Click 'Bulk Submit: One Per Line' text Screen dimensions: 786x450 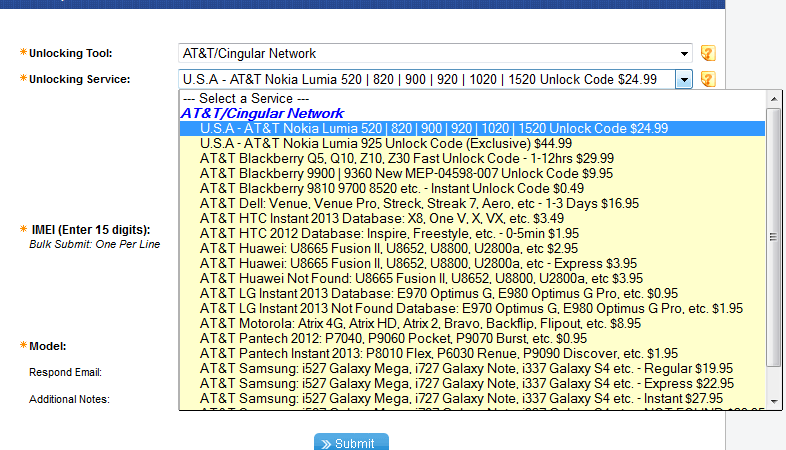click(94, 244)
